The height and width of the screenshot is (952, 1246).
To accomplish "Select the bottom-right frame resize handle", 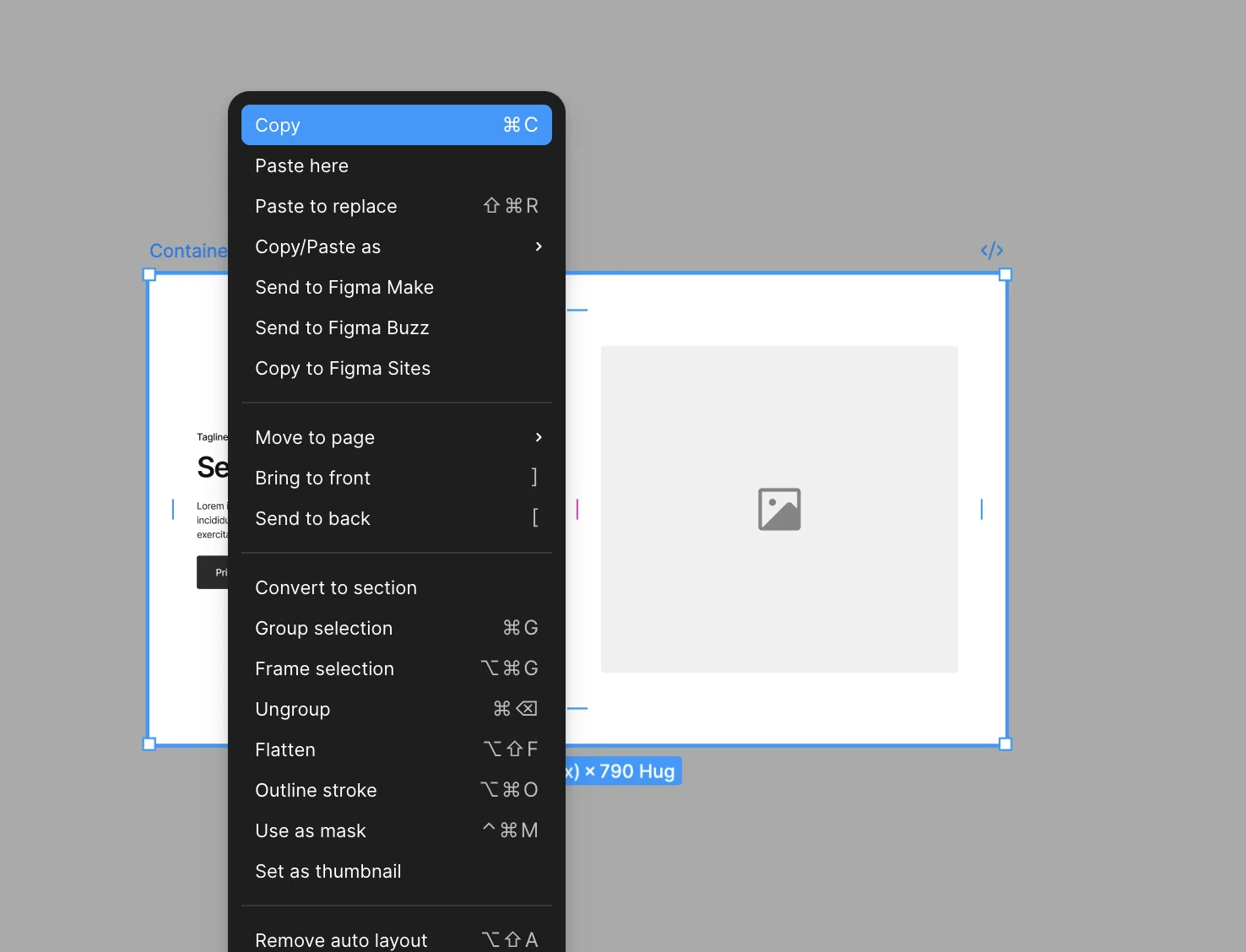I will (x=1005, y=744).
